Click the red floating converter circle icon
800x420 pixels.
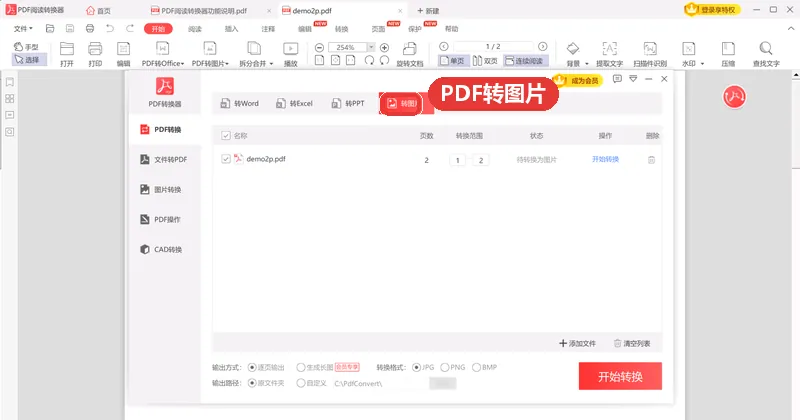click(734, 96)
